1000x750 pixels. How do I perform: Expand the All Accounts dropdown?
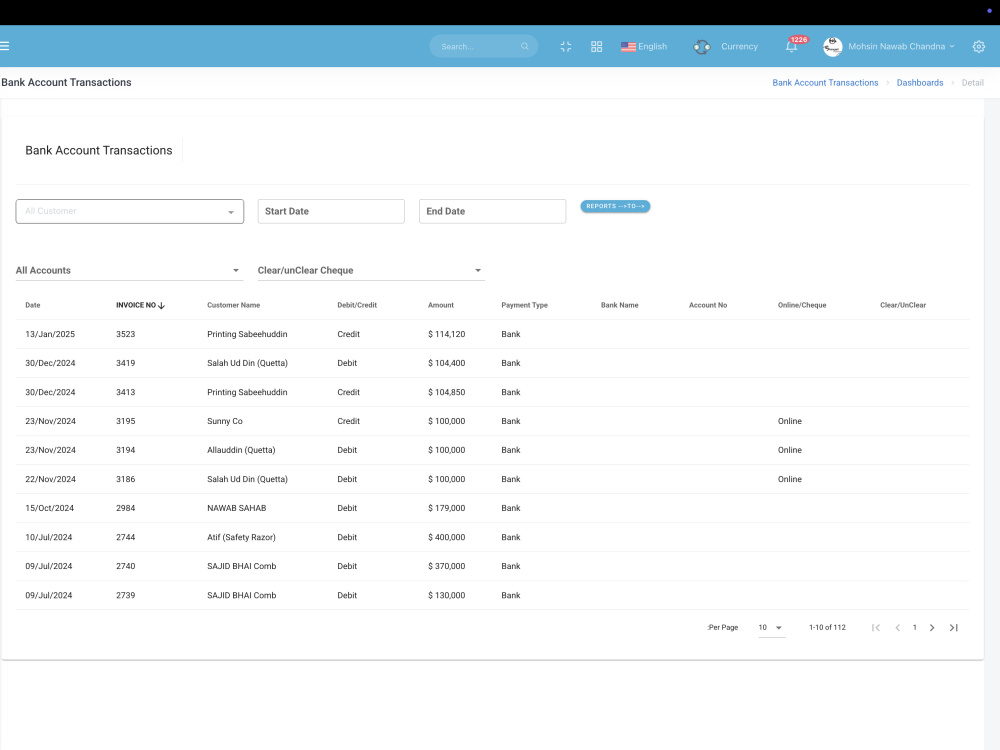click(128, 270)
